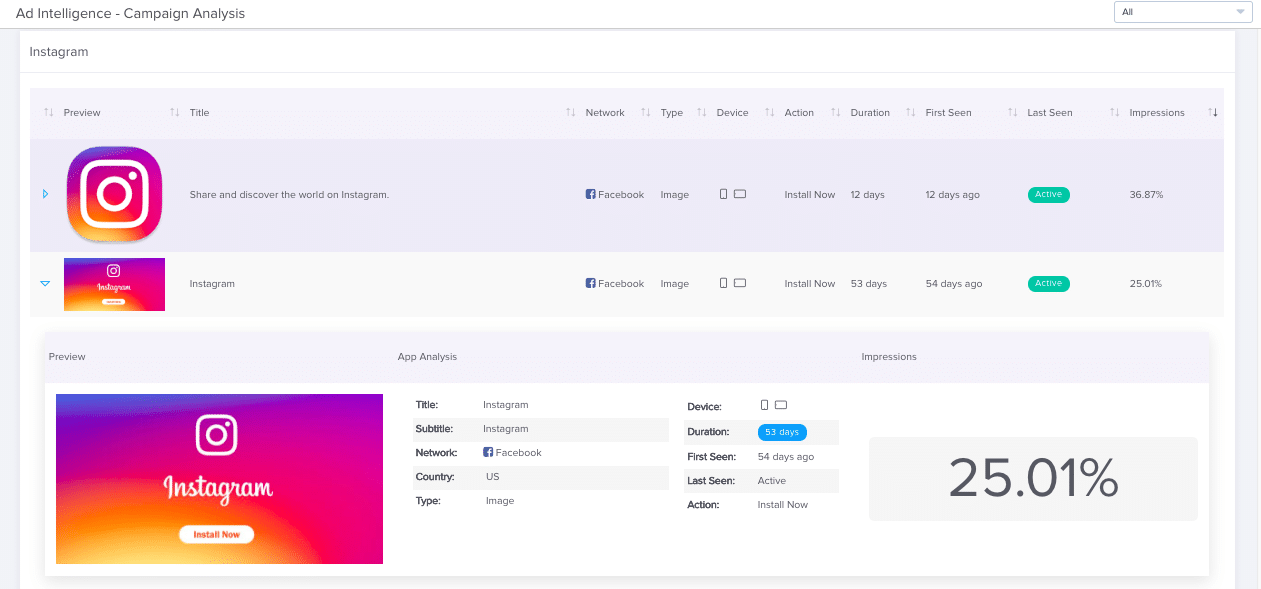The height and width of the screenshot is (589, 1261).
Task: Click Facebook logo in the 53 days table row
Action: tap(591, 284)
